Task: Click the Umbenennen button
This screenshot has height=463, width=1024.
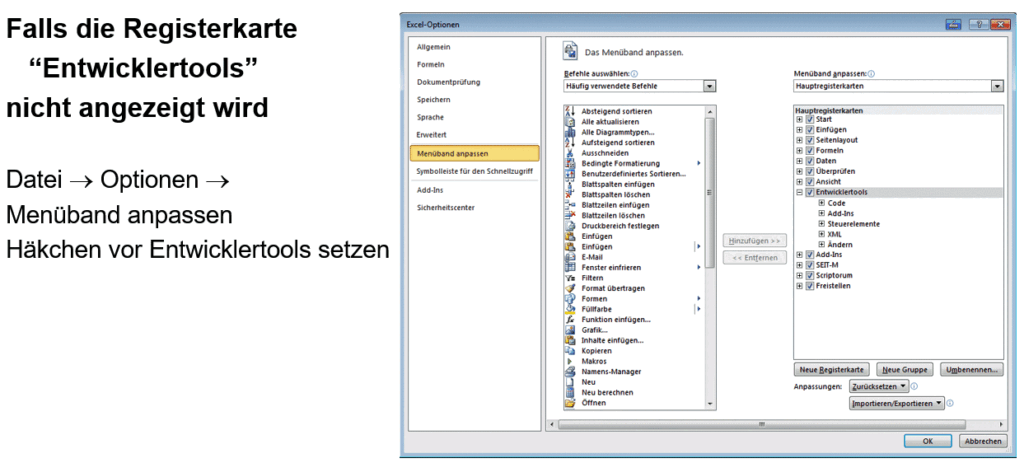Action: [x=972, y=370]
